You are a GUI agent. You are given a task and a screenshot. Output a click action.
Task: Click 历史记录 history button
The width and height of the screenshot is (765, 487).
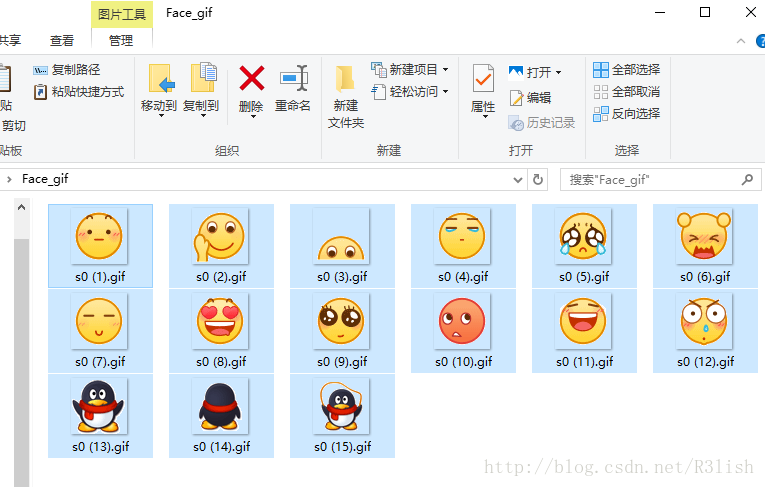click(542, 122)
